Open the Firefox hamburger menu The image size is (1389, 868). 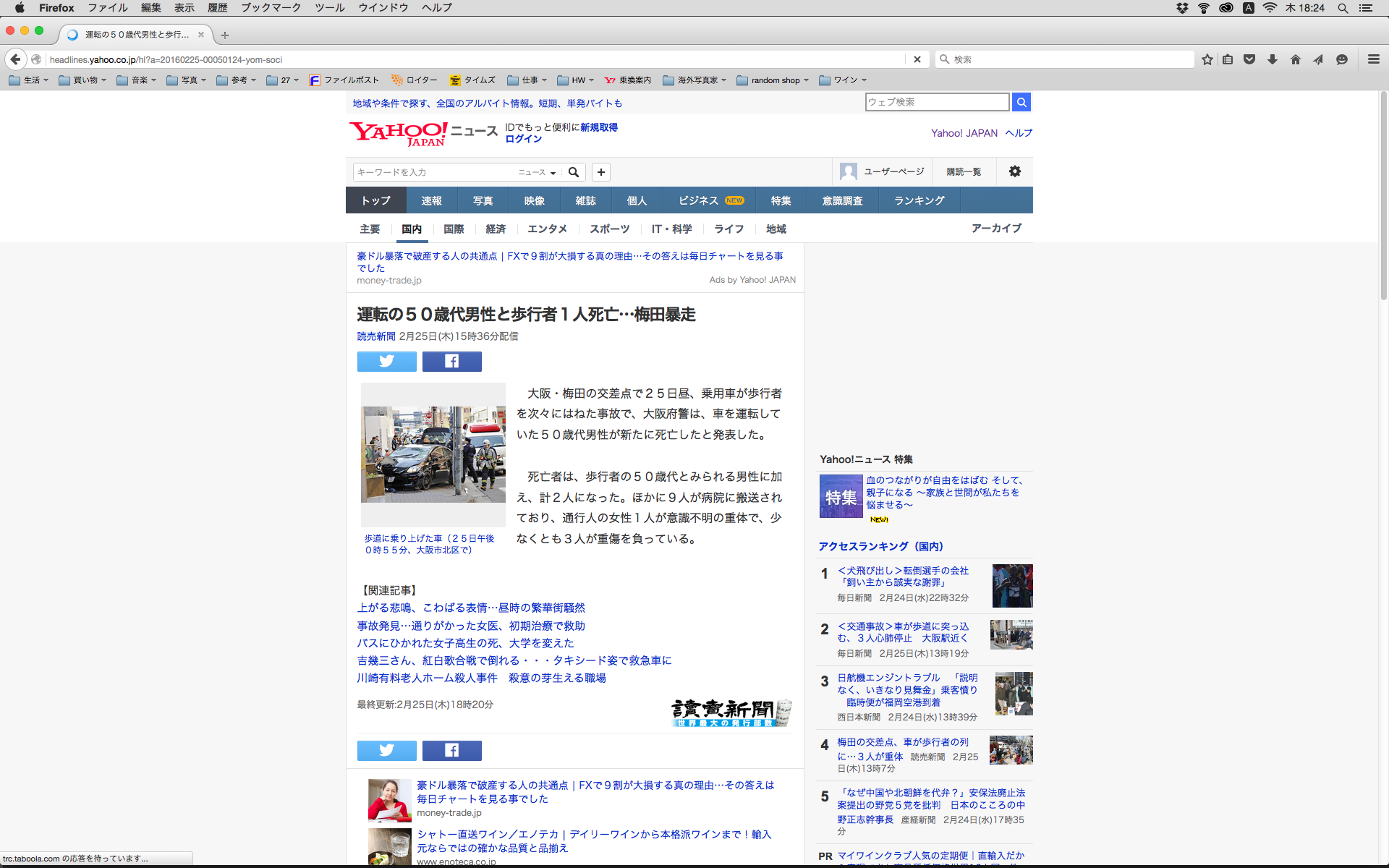click(x=1373, y=59)
